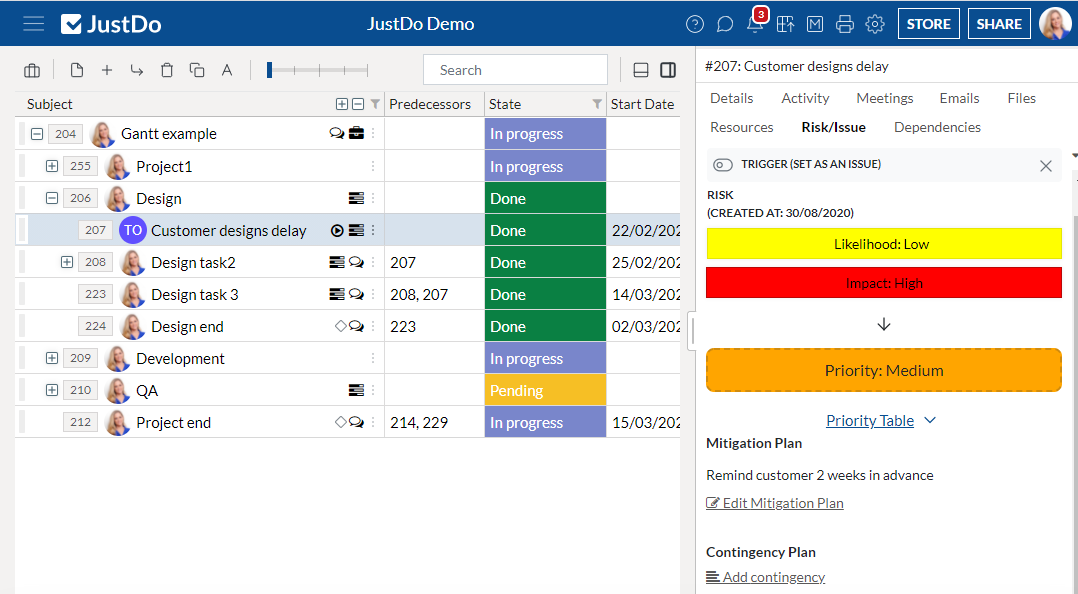
Task: Click the State column filter icon
Action: point(597,104)
